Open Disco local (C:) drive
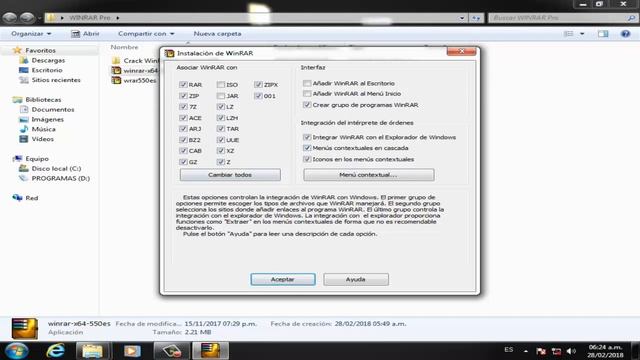Viewport: 640px width, 360px height. (x=56, y=168)
